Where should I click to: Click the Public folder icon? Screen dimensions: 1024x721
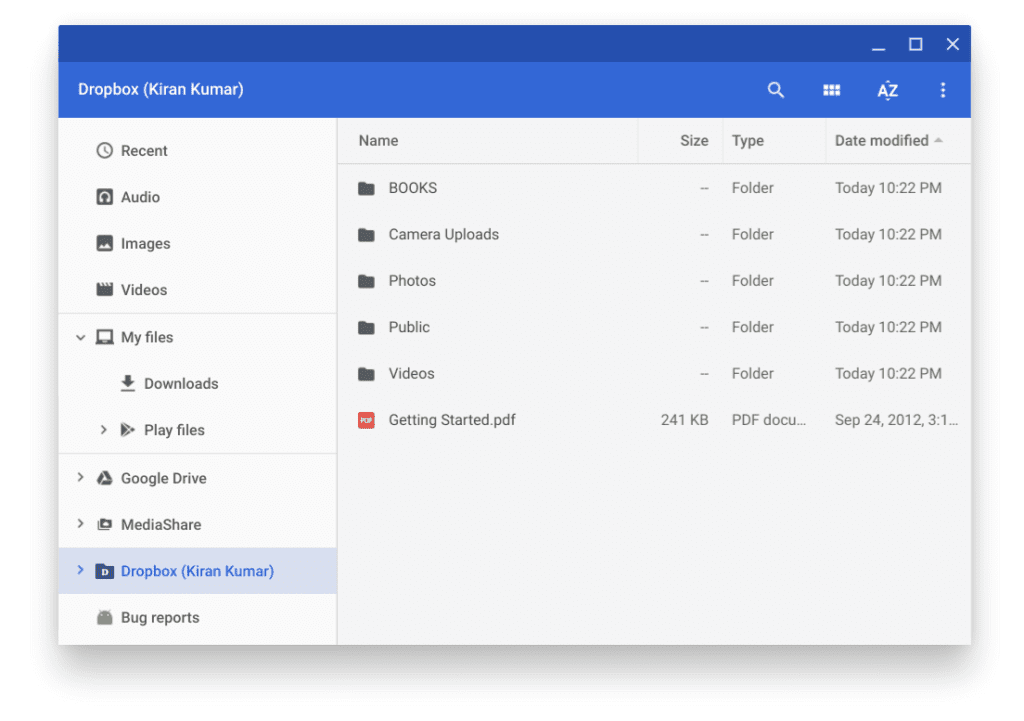click(366, 328)
